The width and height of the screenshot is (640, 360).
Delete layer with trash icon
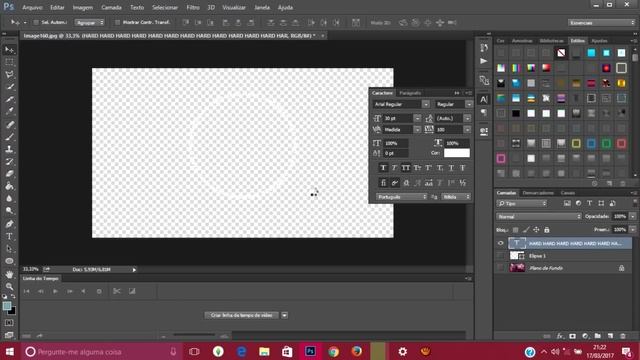coord(623,336)
